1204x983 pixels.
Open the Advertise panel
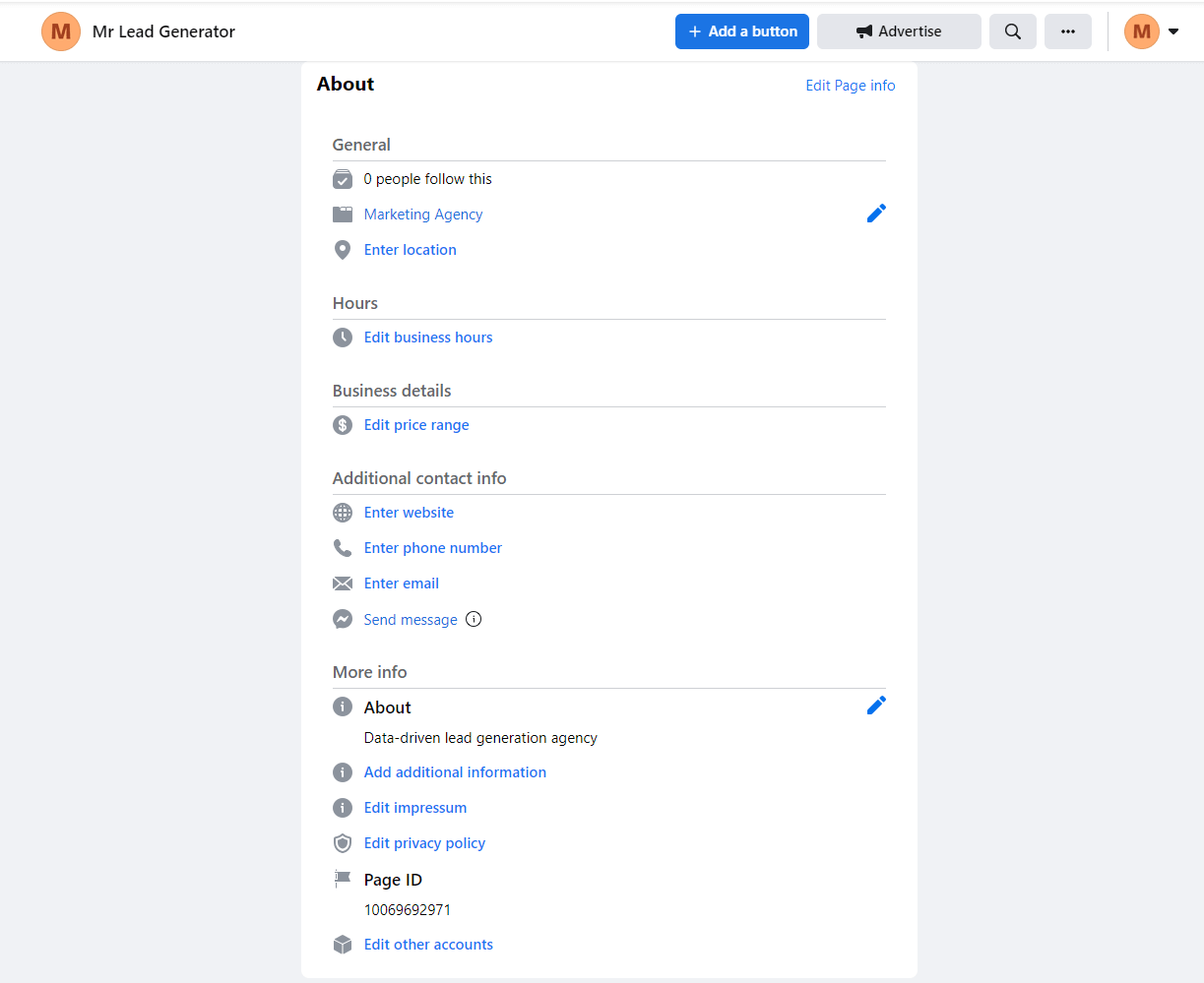point(898,31)
